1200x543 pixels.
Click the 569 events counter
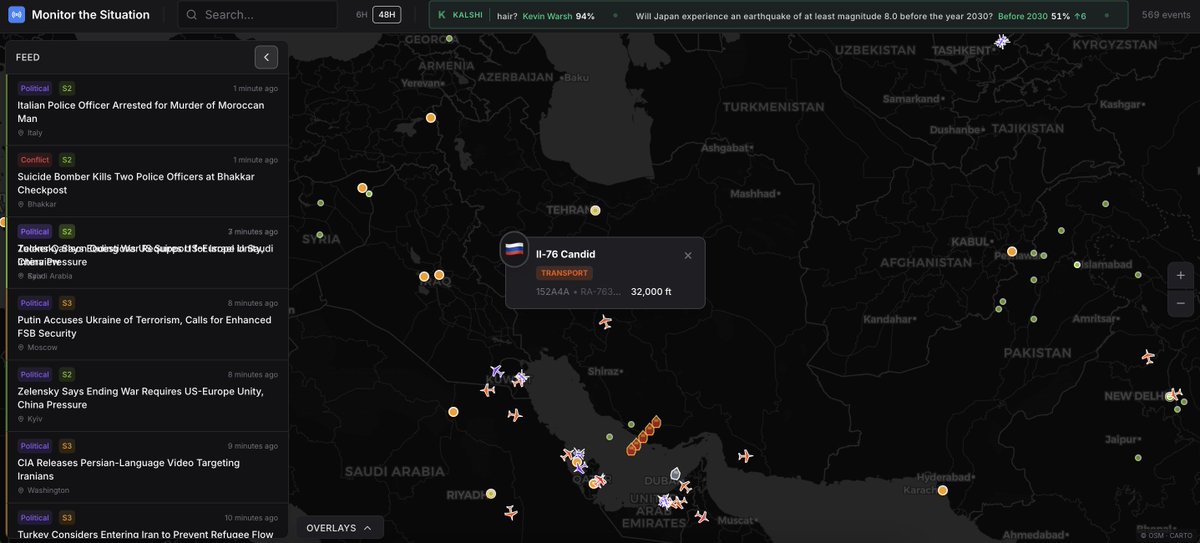pyautogui.click(x=1165, y=15)
